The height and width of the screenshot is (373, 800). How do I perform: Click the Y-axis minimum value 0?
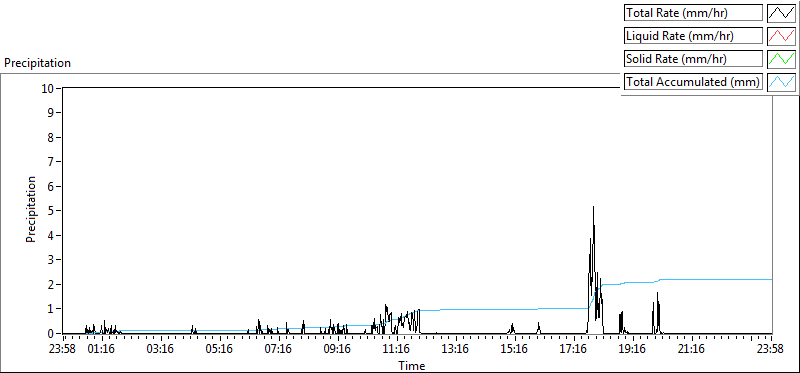tap(52, 334)
